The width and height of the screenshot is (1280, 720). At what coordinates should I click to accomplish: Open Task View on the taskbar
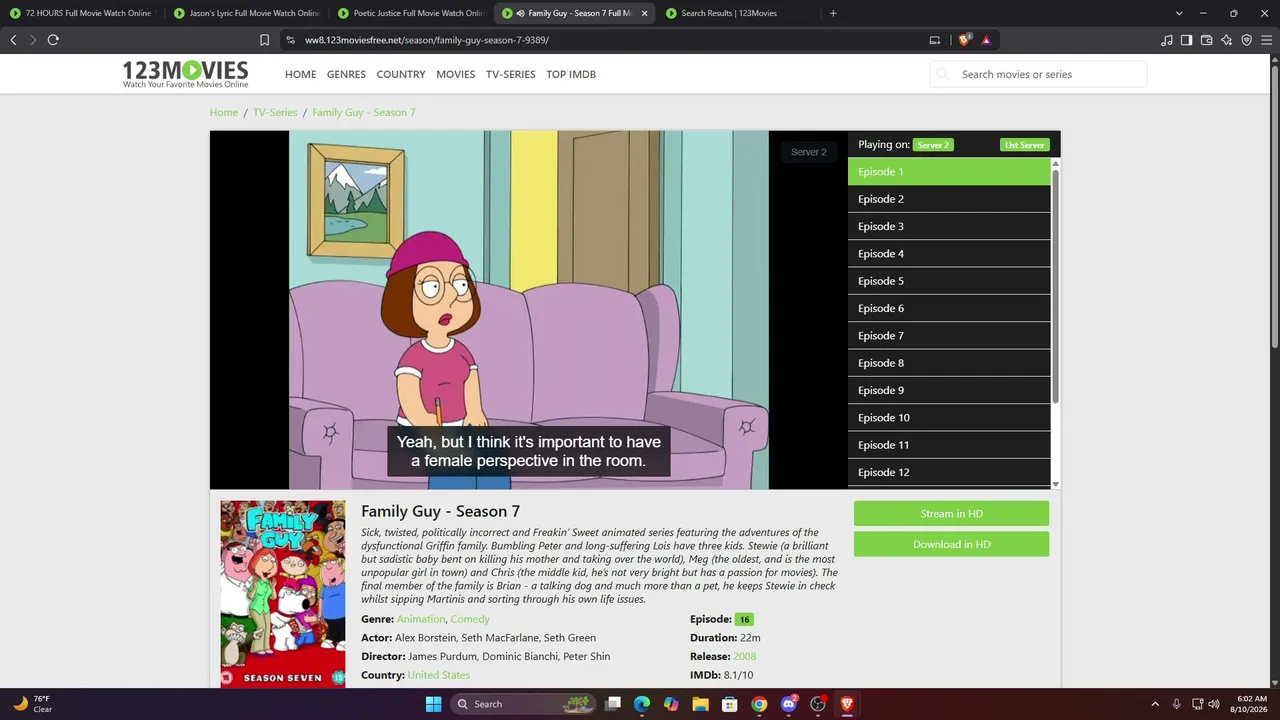613,704
